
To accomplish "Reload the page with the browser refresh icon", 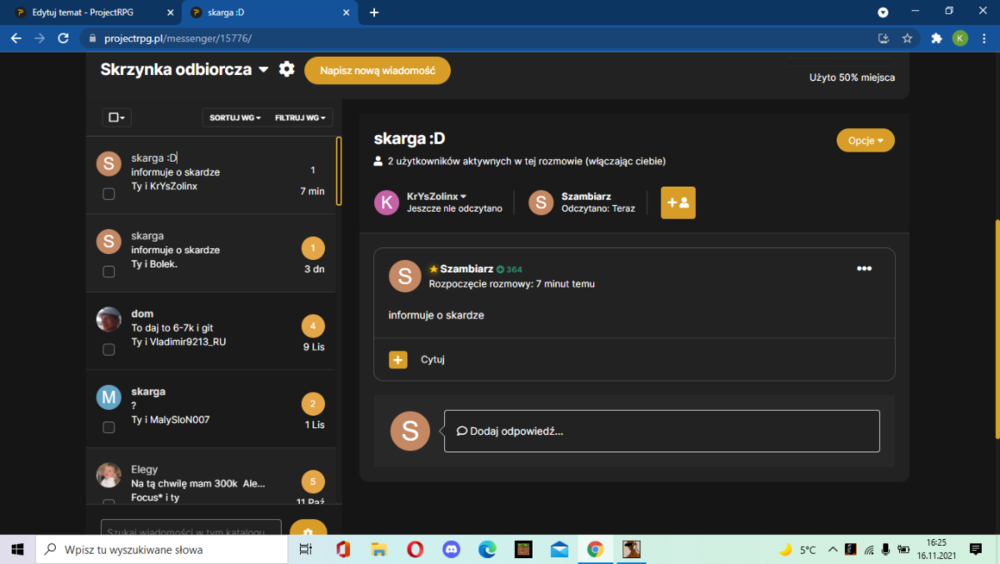I will tap(63, 38).
